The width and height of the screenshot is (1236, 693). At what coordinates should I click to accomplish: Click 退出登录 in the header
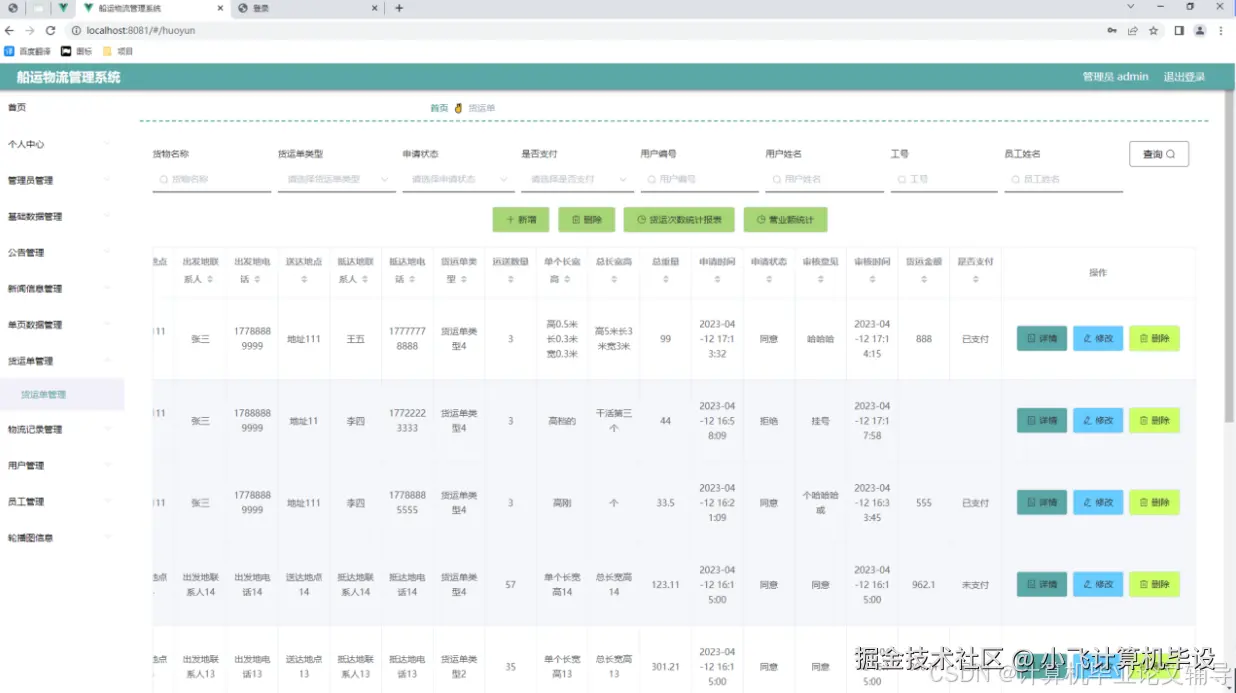[1184, 77]
